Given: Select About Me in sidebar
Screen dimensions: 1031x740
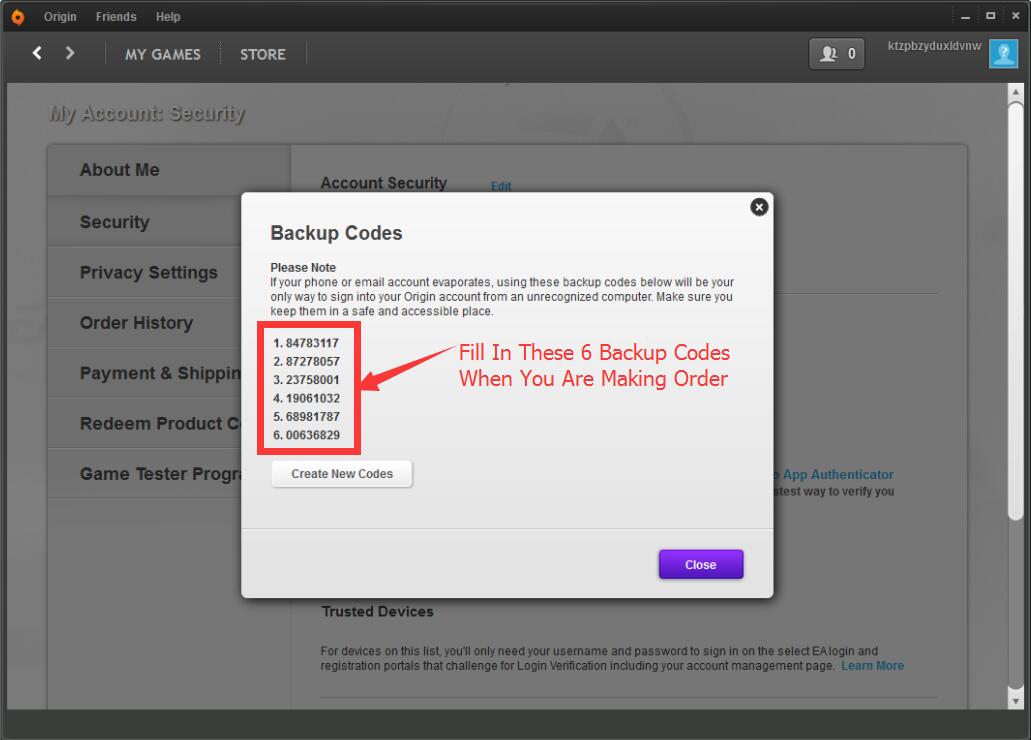Looking at the screenshot, I should pyautogui.click(x=120, y=170).
